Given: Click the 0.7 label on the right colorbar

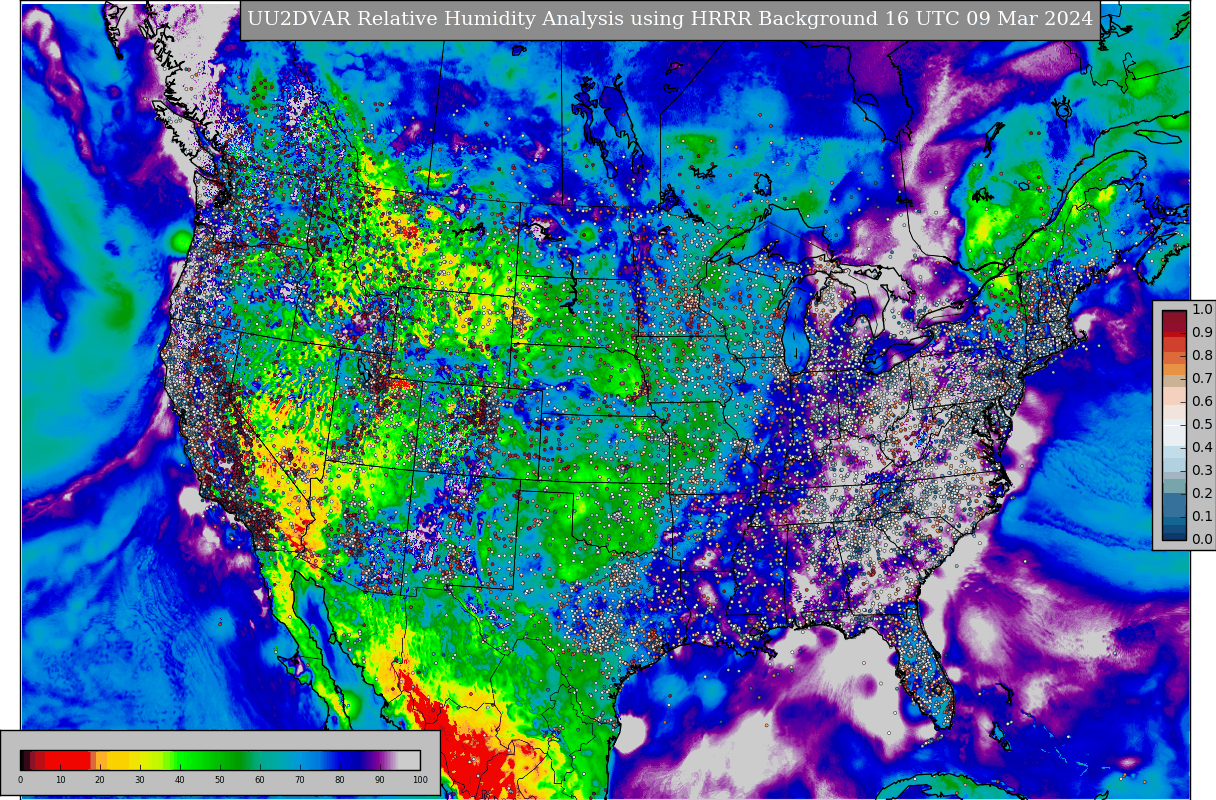Looking at the screenshot, I should click(x=1202, y=379).
